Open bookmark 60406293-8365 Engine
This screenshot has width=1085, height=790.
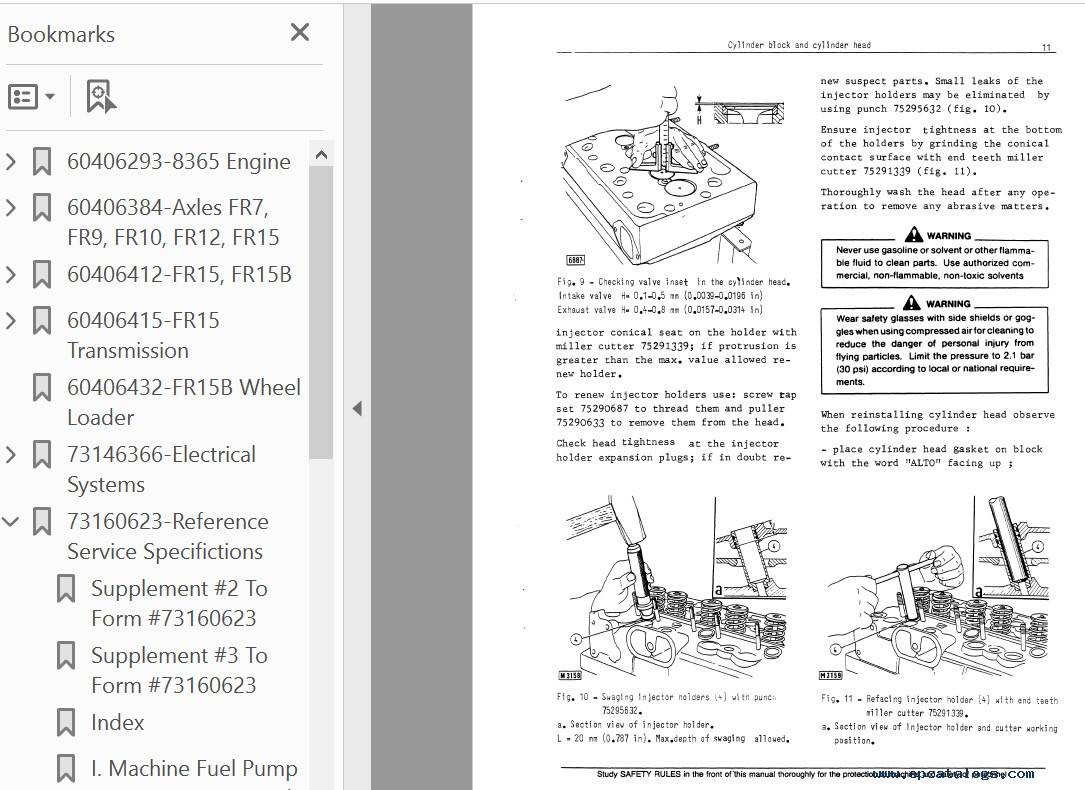pyautogui.click(x=179, y=162)
